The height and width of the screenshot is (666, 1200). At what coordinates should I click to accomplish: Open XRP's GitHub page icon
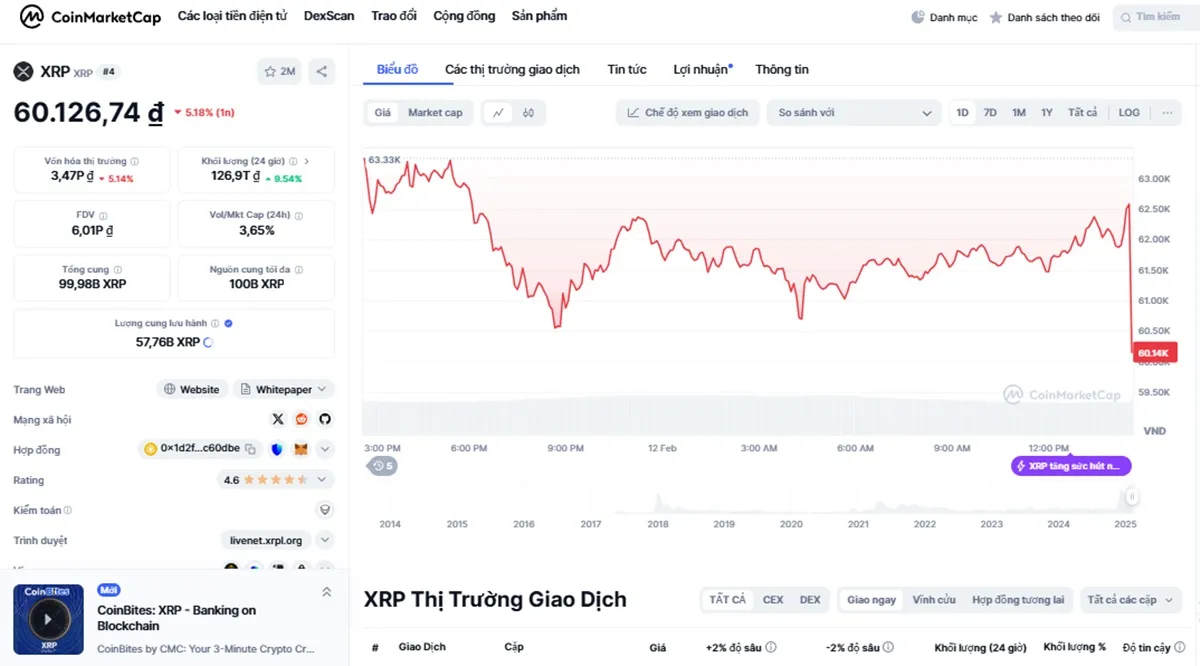click(x=325, y=419)
